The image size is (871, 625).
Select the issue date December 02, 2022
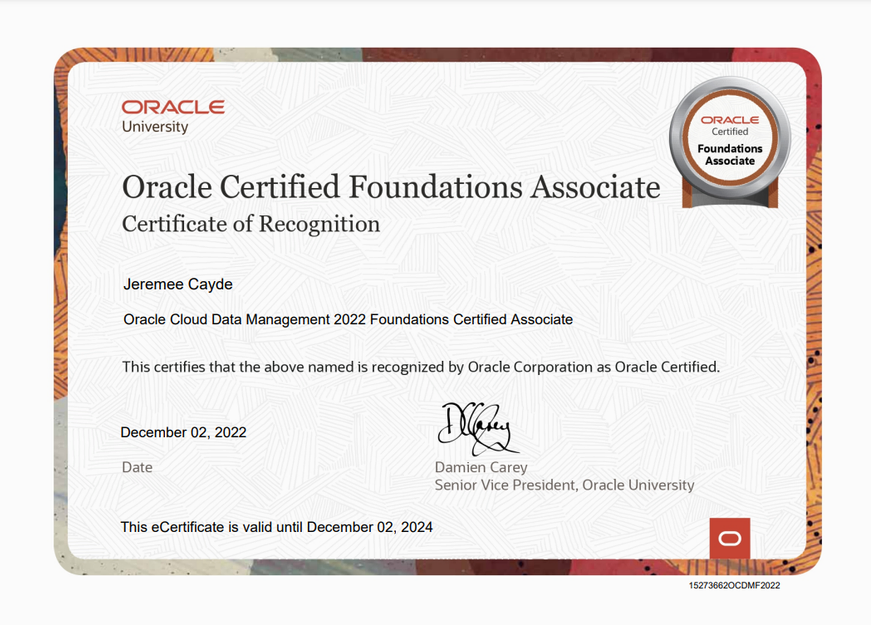coord(183,433)
